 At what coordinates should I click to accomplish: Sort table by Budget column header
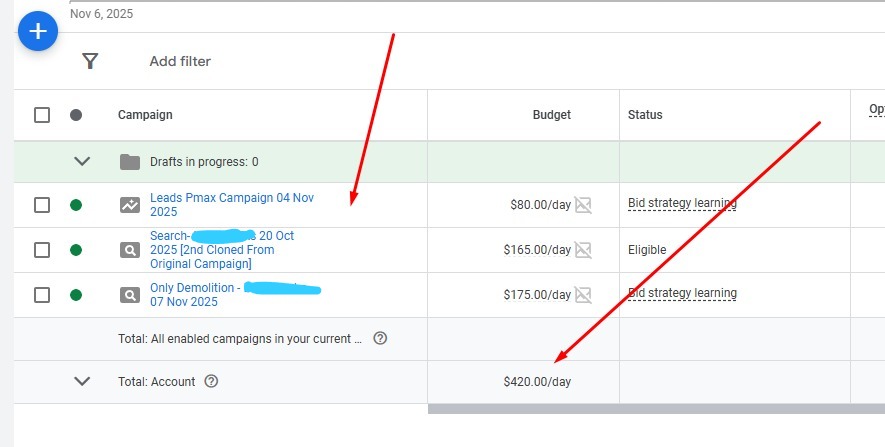coord(551,115)
